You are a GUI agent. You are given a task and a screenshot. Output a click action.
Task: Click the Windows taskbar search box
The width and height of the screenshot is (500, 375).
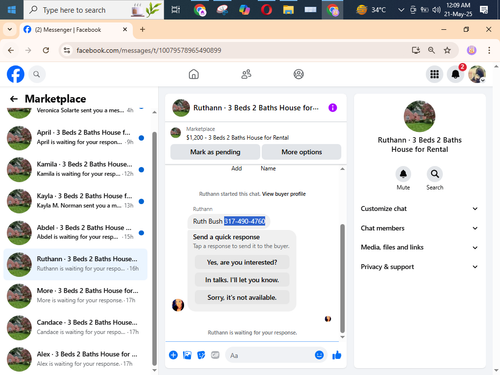(94, 10)
